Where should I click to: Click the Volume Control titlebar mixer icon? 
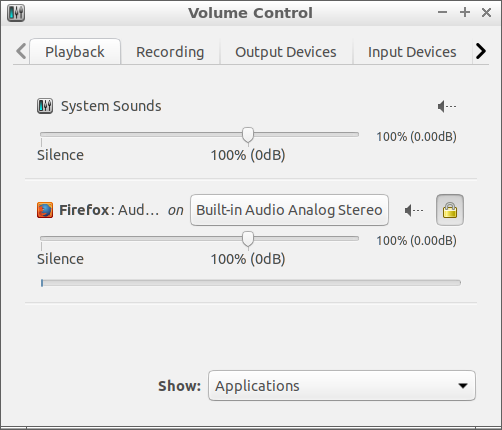(x=16, y=13)
